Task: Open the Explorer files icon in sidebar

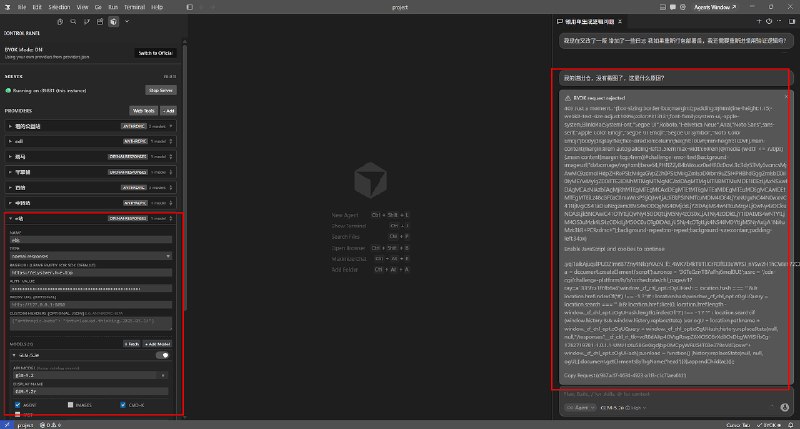Action: pyautogui.click(x=60, y=22)
